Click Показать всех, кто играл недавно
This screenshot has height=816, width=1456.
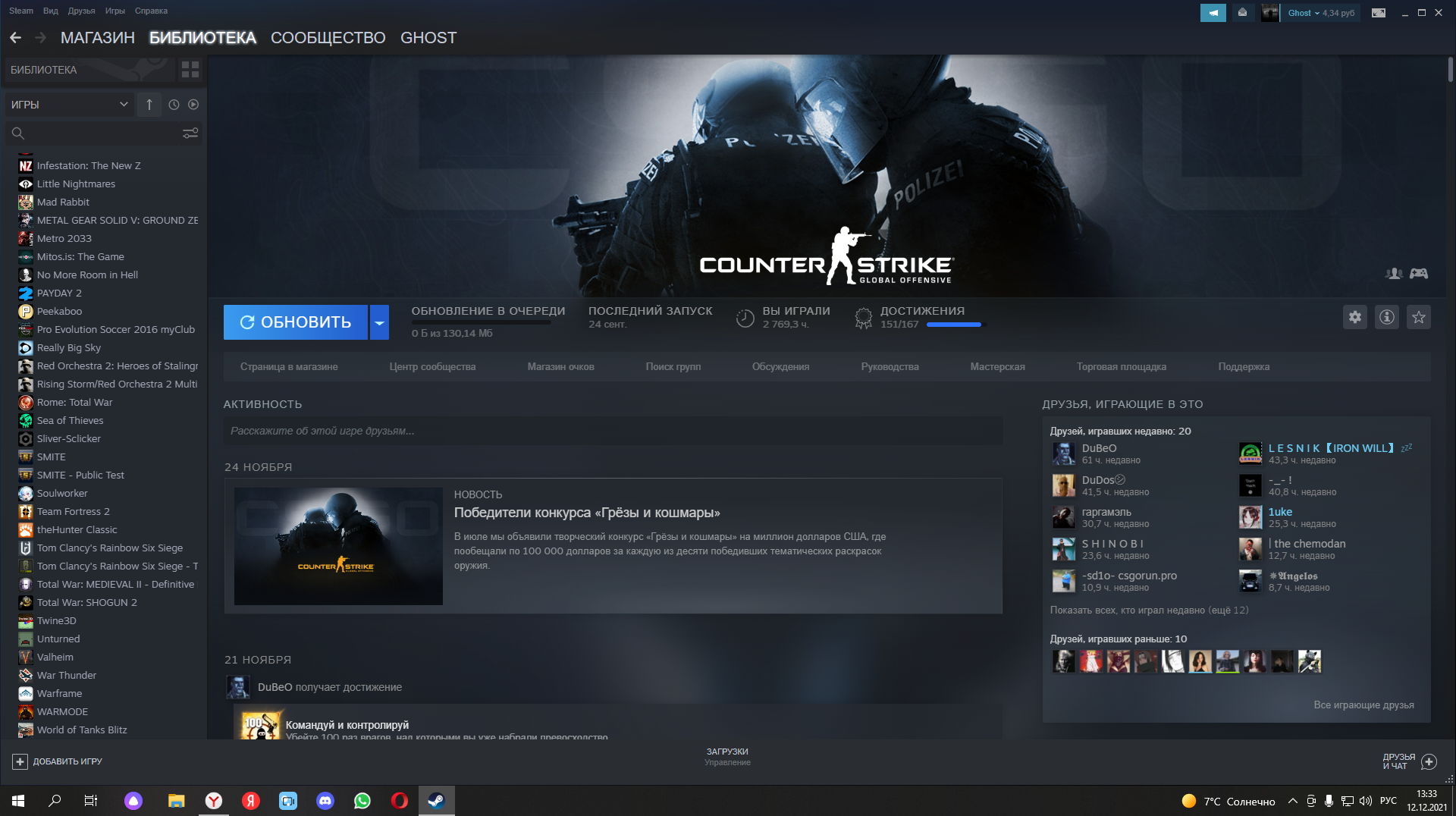(1149, 610)
